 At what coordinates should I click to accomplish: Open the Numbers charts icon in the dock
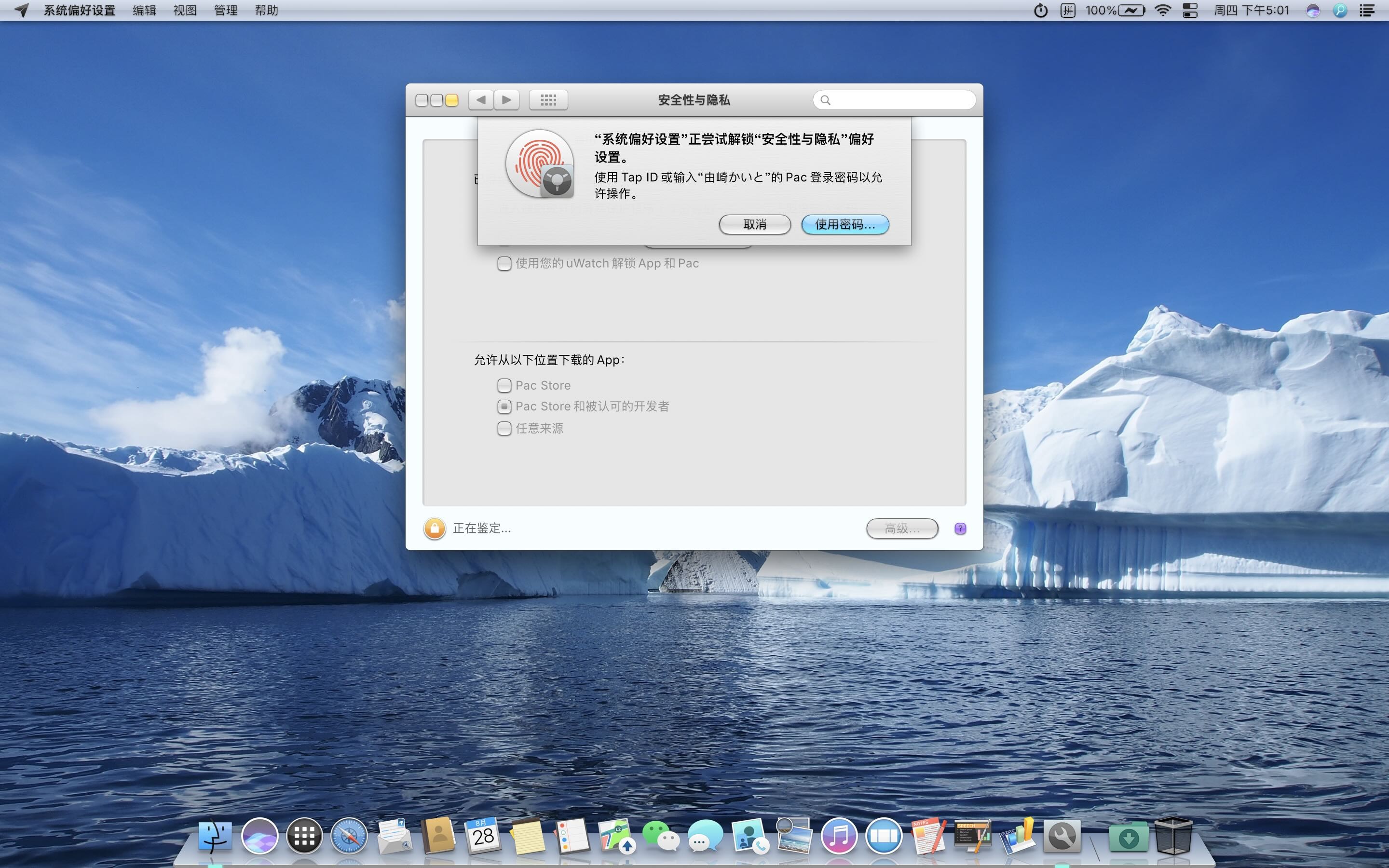1017,836
